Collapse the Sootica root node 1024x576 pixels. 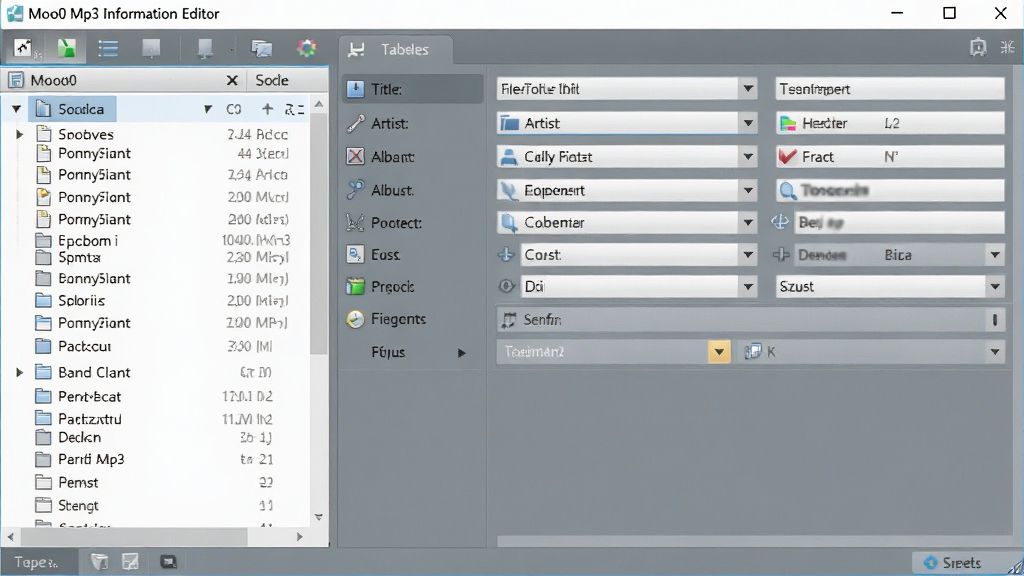click(16, 109)
